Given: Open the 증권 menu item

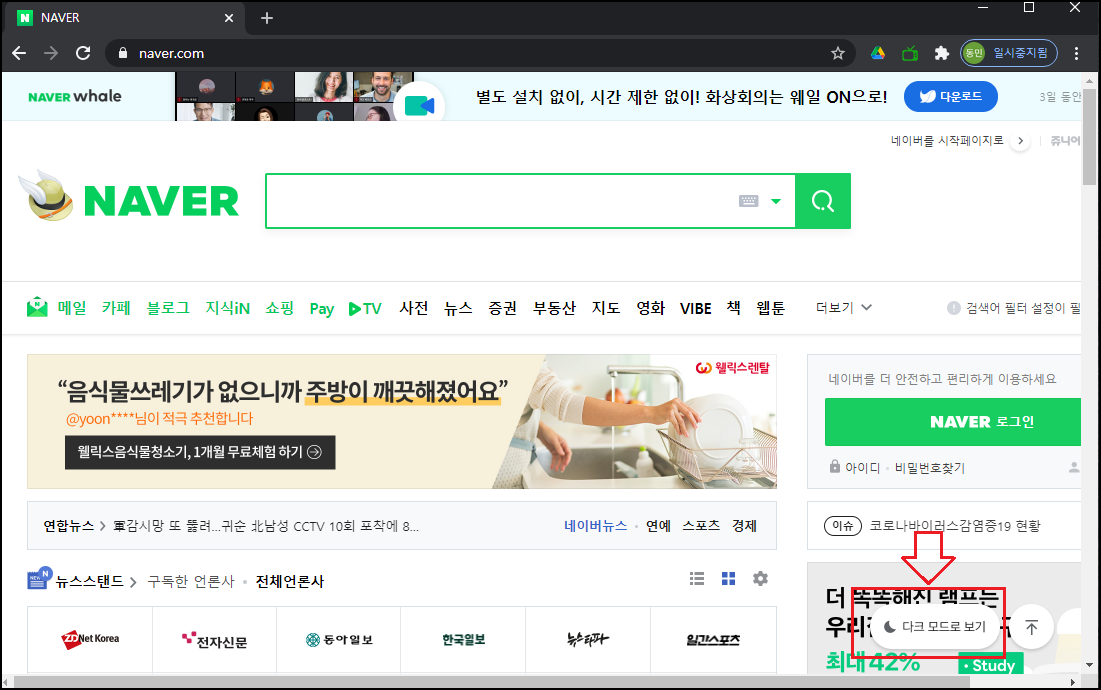Looking at the screenshot, I should click(503, 308).
